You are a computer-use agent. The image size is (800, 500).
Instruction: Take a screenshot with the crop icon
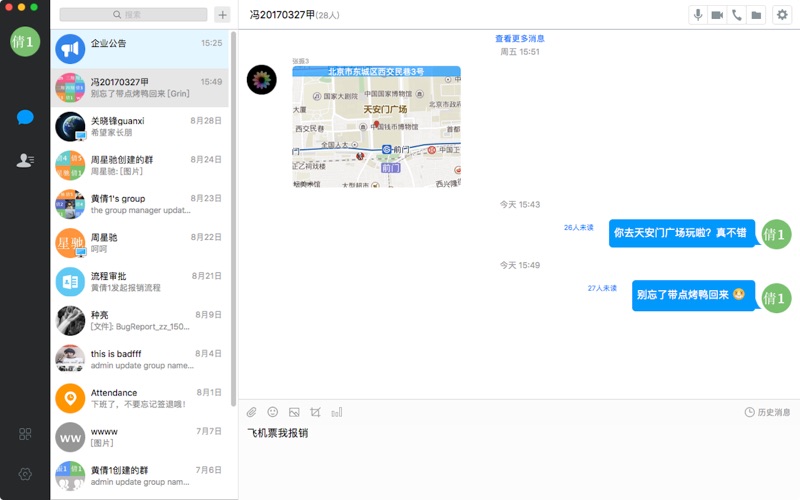(x=315, y=412)
